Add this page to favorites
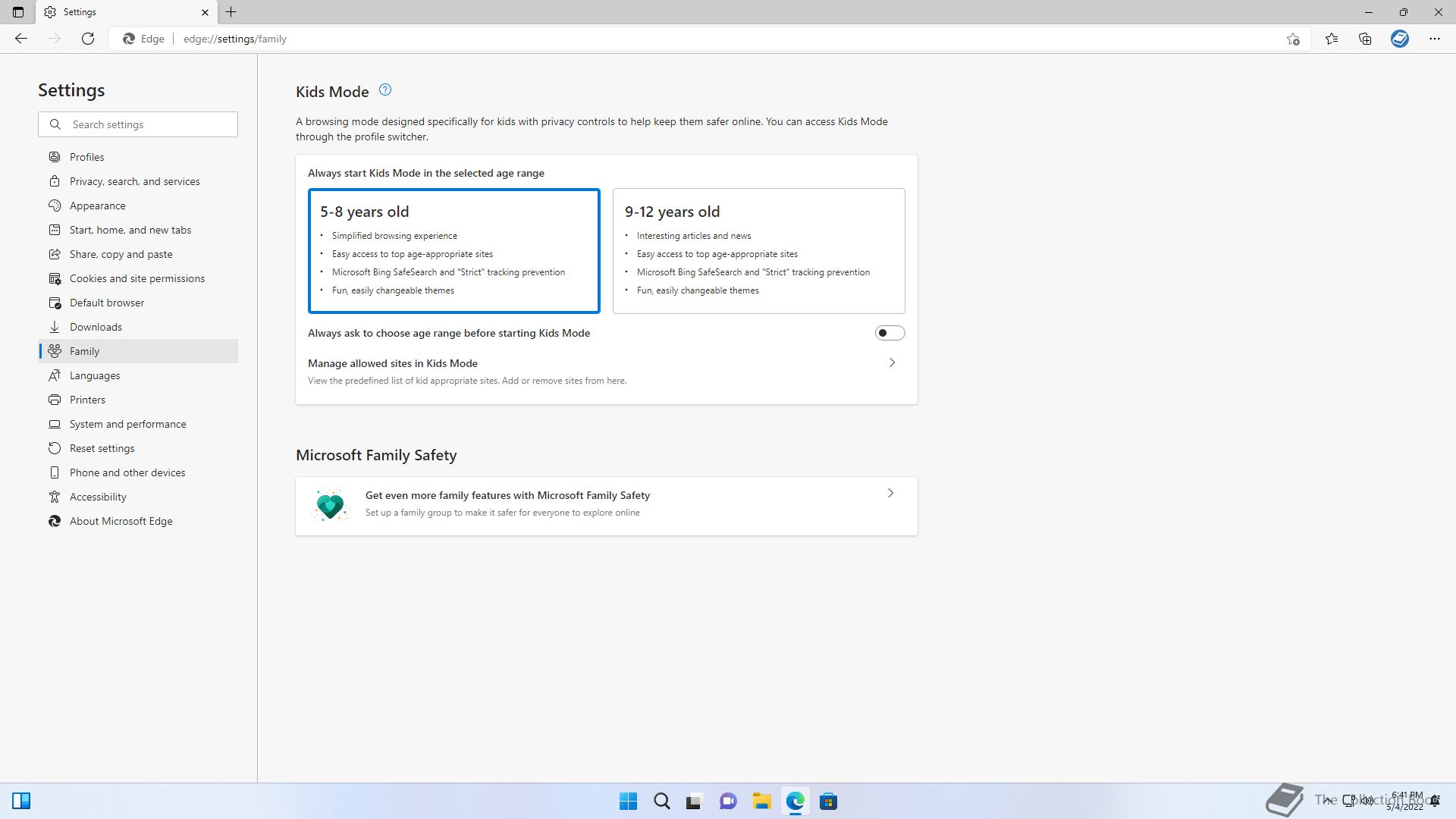Viewport: 1456px width, 819px height. pos(1293,39)
